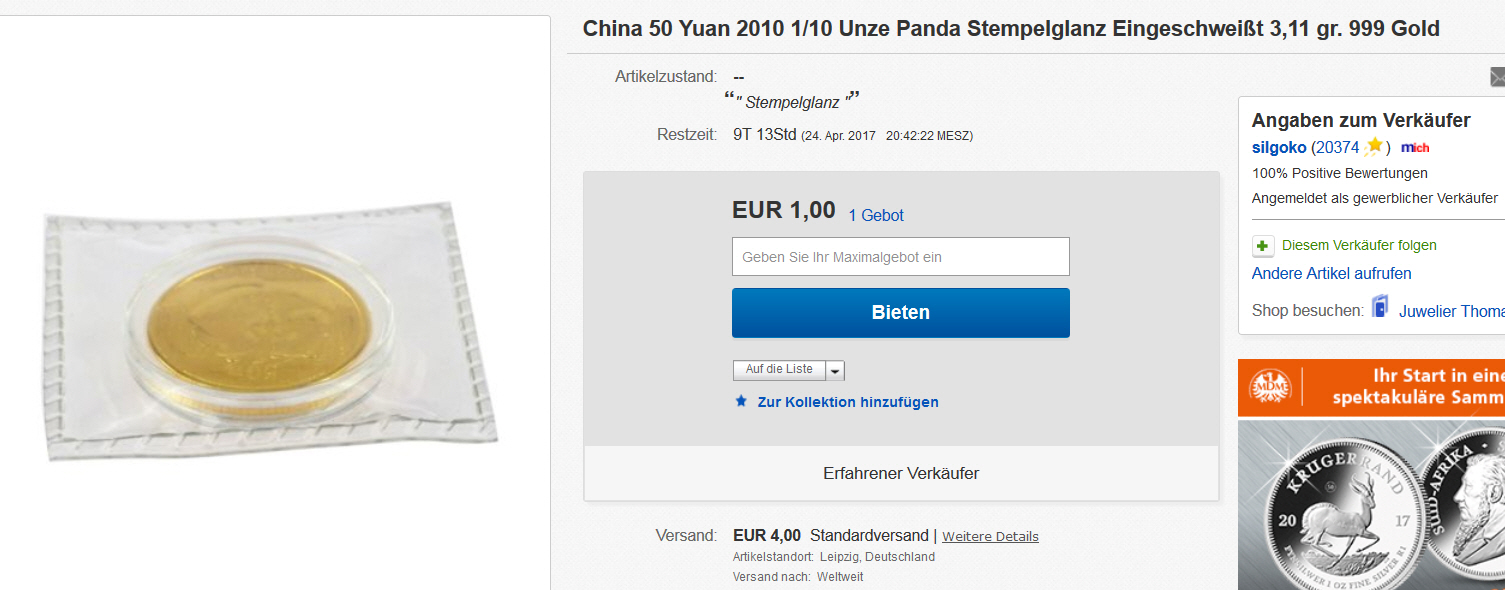Click the blue star collection icon

[741, 402]
